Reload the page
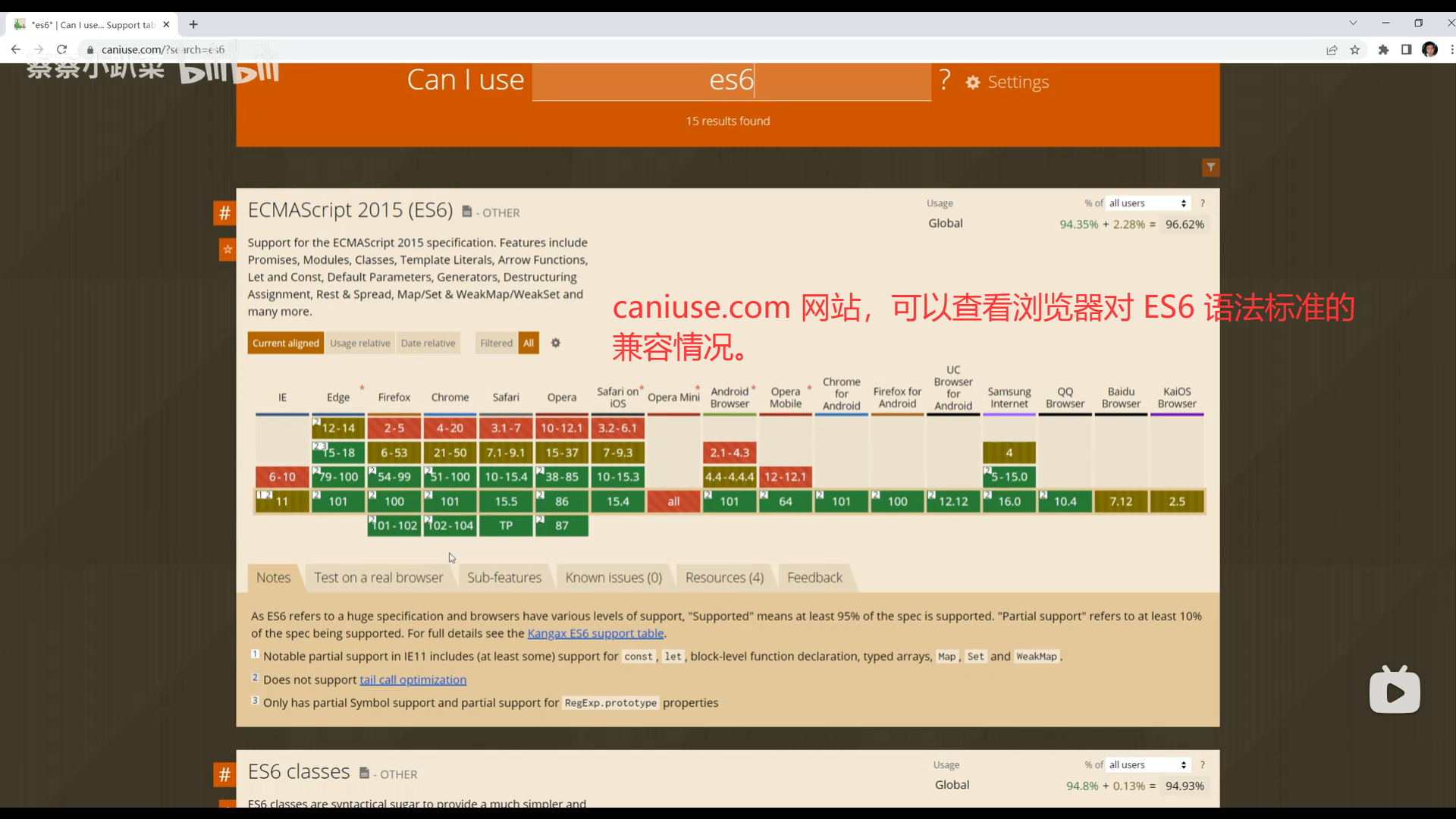Viewport: 1456px width, 819px height. click(61, 50)
